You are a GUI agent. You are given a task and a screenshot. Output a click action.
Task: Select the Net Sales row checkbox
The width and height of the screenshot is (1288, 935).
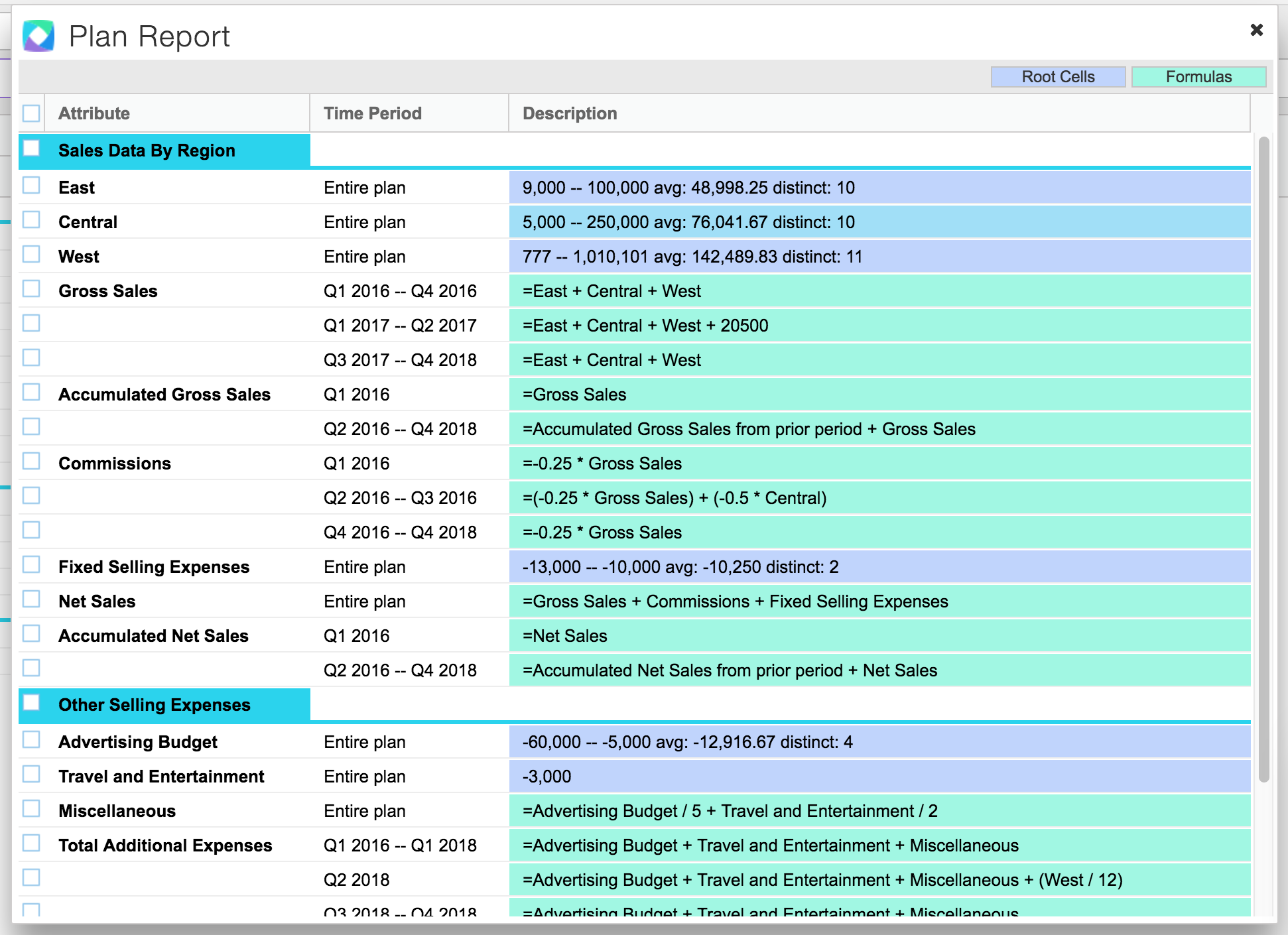[31, 599]
